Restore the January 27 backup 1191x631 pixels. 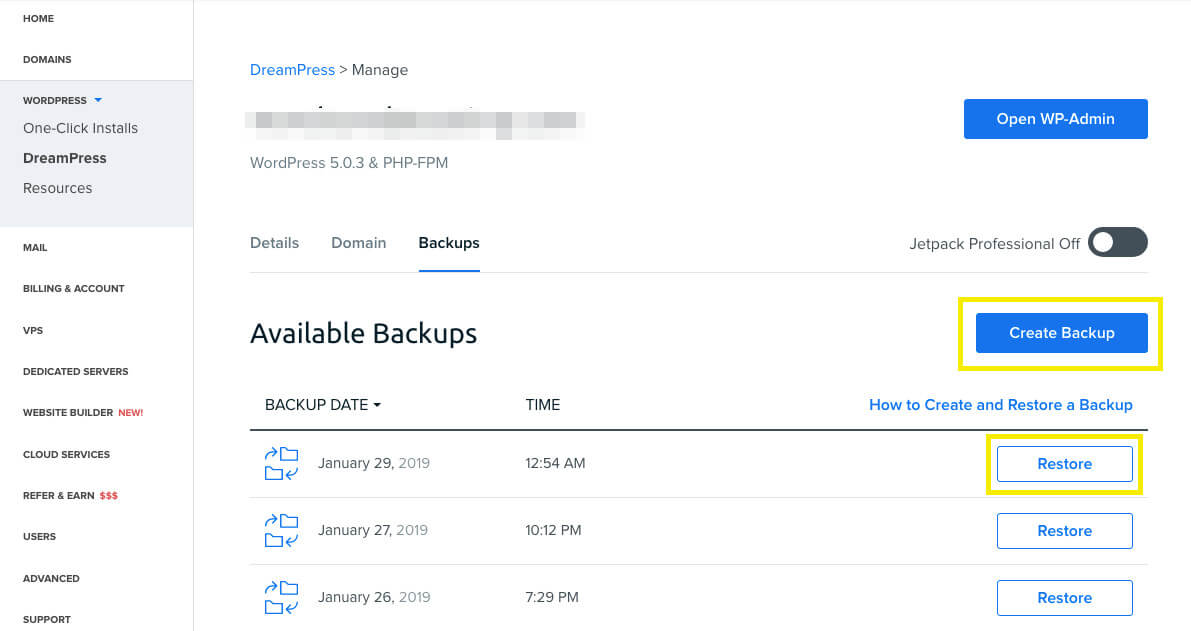pos(1064,531)
